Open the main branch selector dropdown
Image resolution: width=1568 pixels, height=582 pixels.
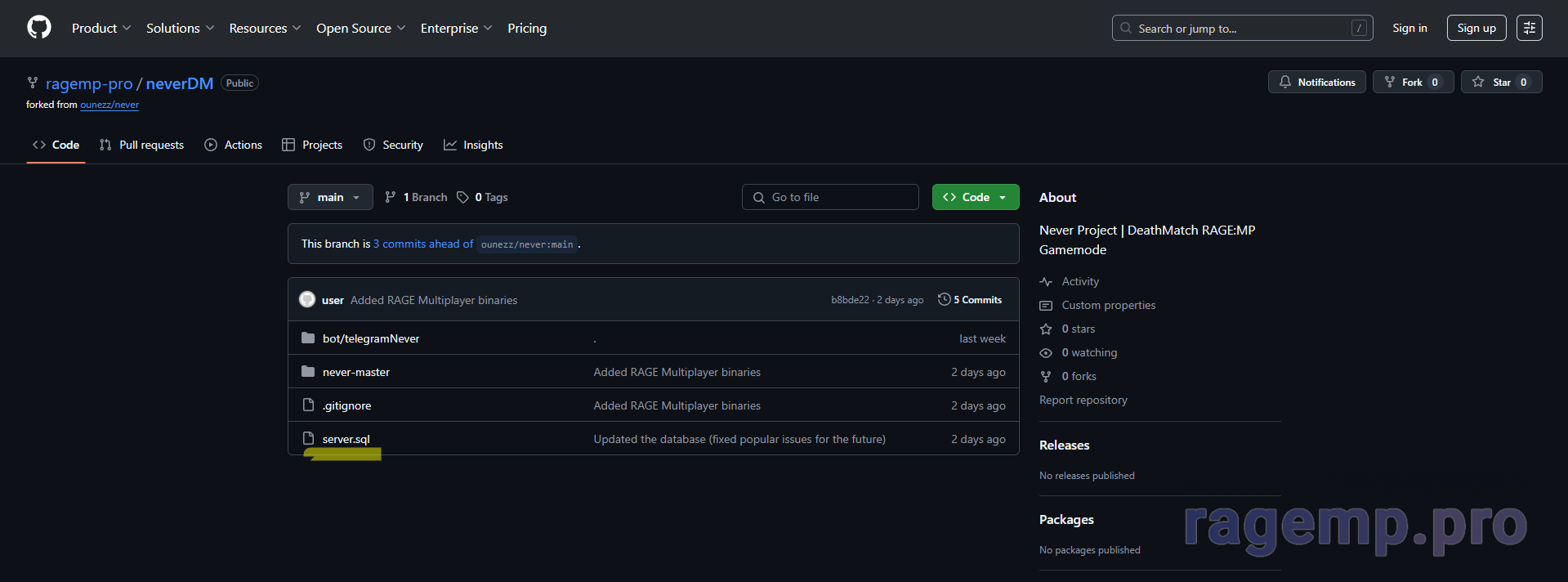coord(330,197)
